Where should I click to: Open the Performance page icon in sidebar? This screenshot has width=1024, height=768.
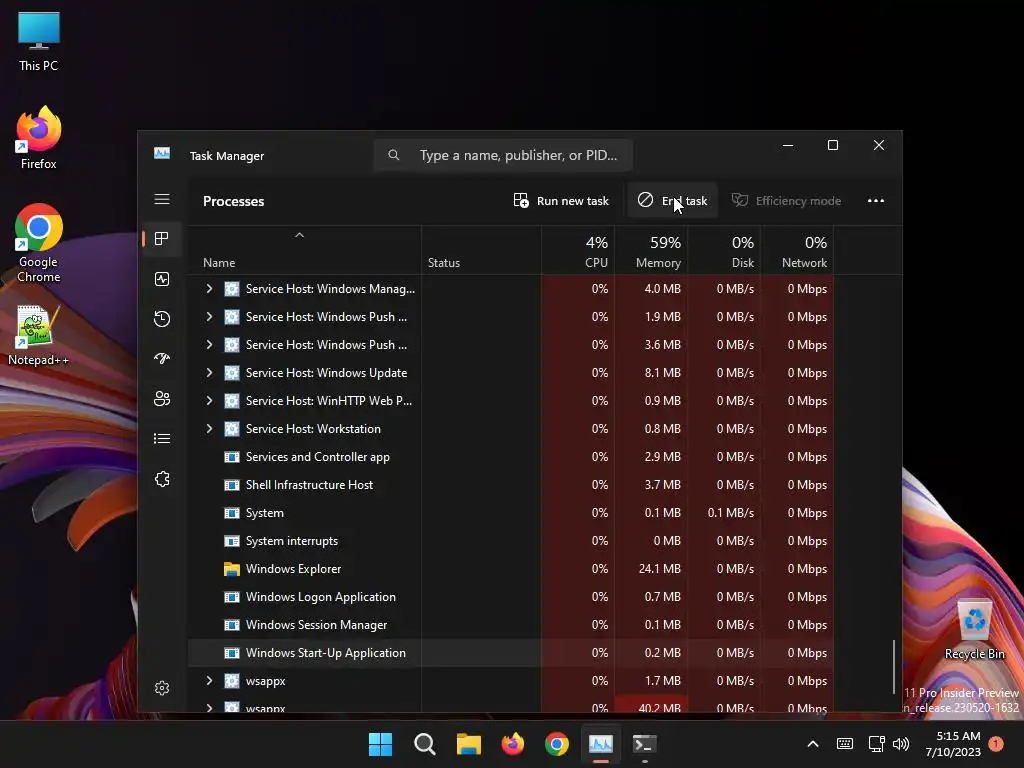[x=162, y=279]
